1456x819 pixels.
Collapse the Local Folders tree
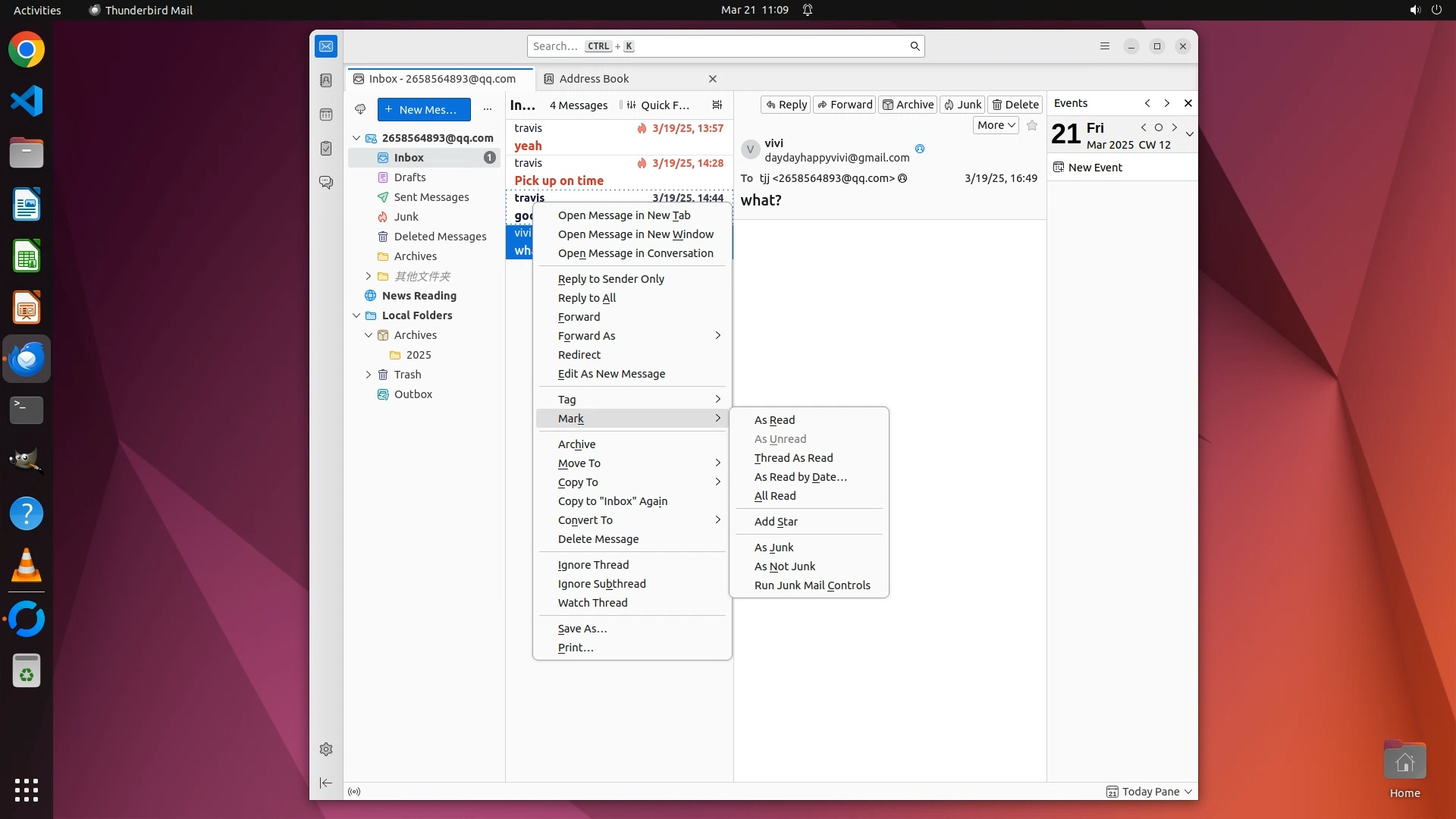click(x=356, y=315)
